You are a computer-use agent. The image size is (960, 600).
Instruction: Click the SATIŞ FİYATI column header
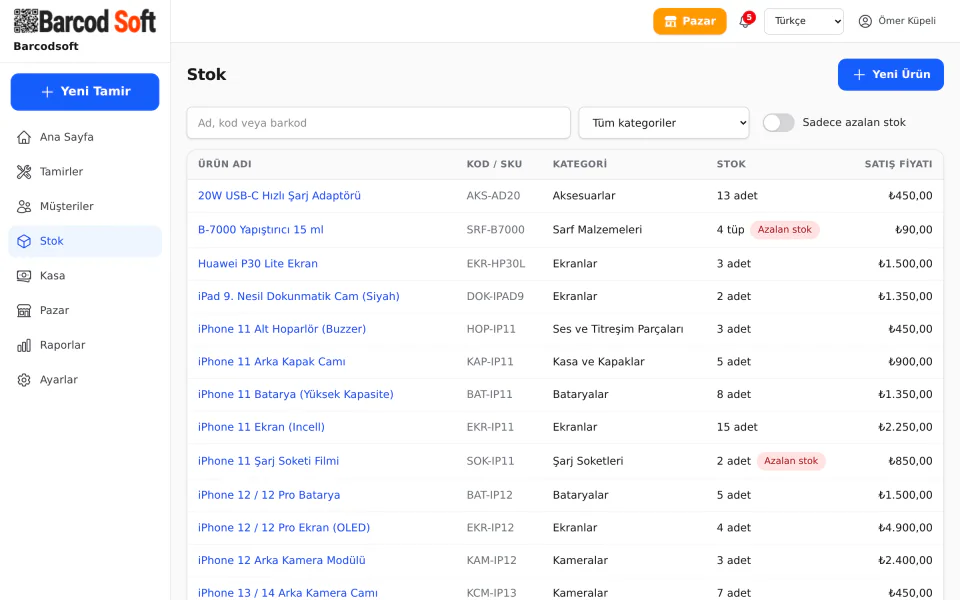[x=898, y=164]
